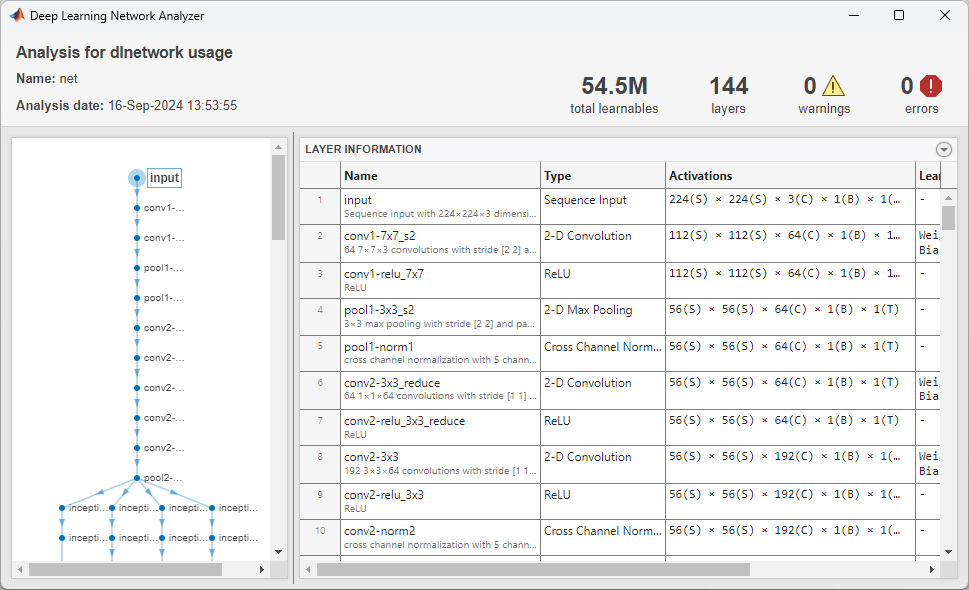Click the pool2 node in the graph
The image size is (969, 590).
(137, 478)
